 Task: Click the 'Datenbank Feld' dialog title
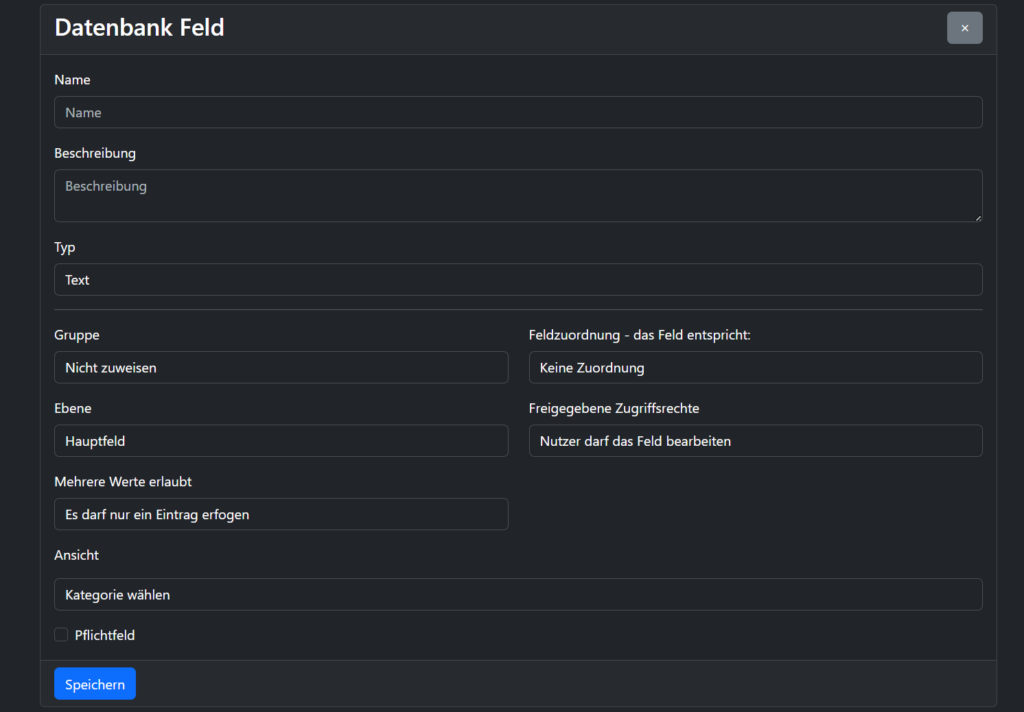139,28
